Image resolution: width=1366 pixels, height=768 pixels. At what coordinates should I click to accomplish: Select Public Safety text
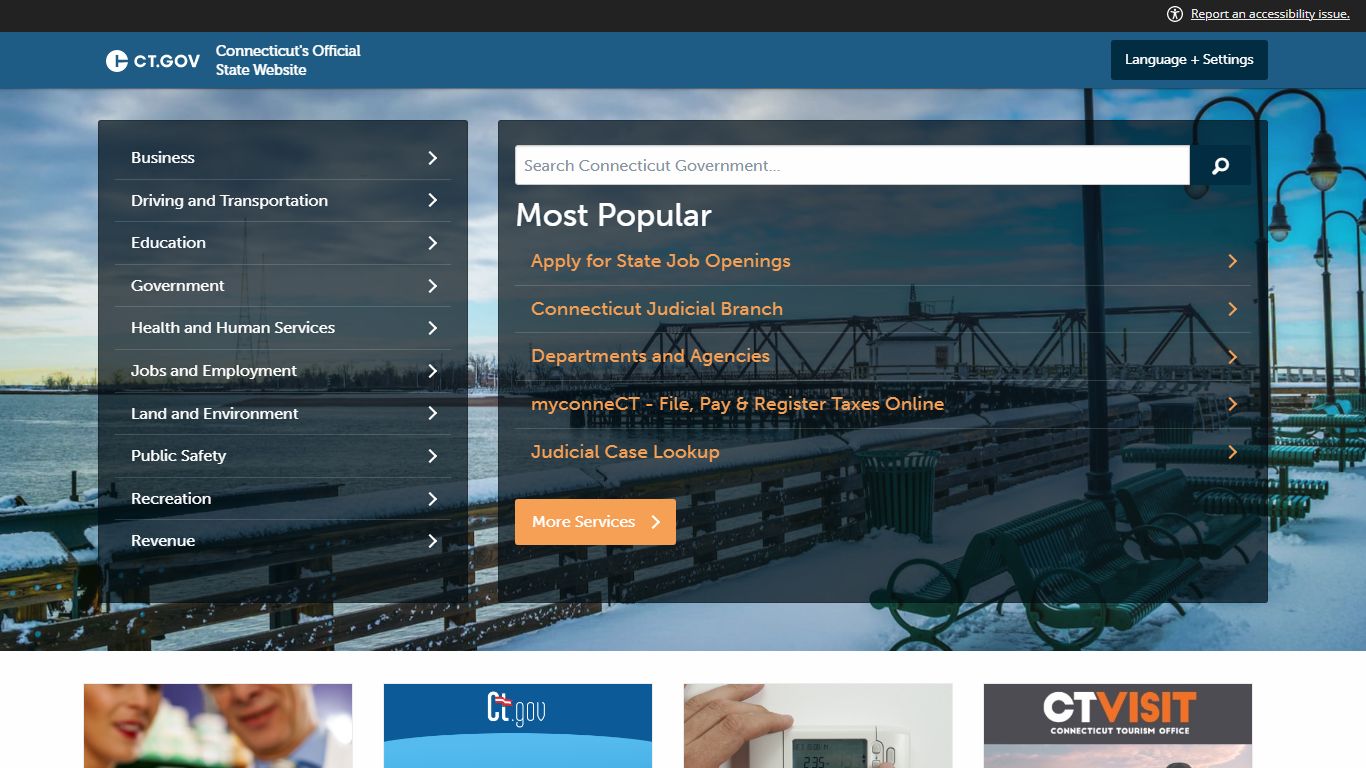(178, 456)
